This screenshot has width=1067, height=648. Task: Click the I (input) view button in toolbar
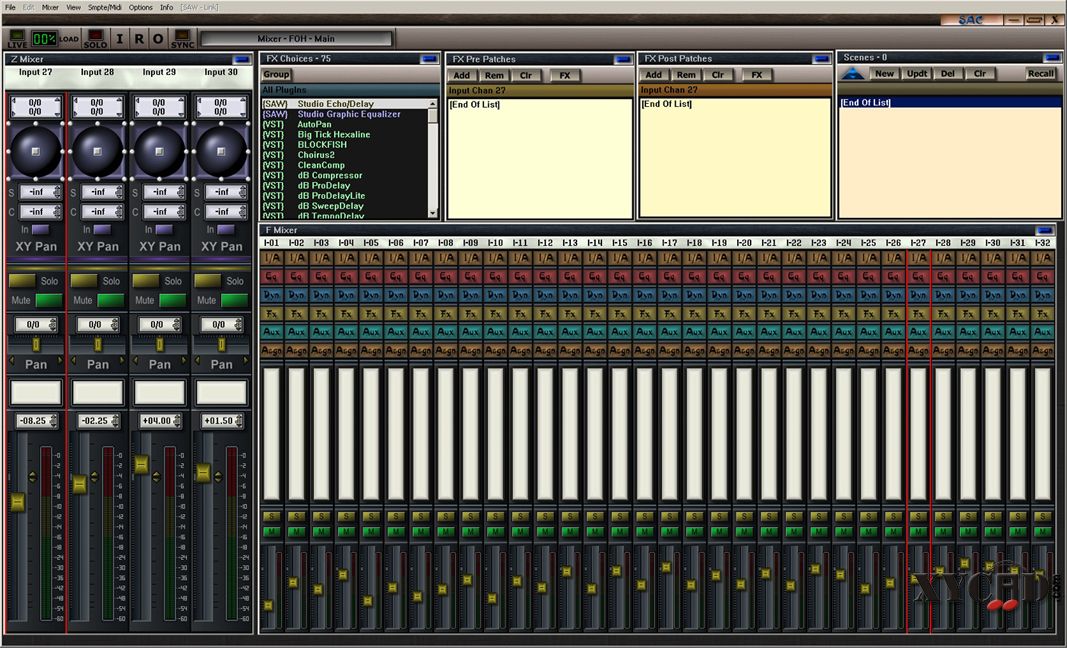120,38
